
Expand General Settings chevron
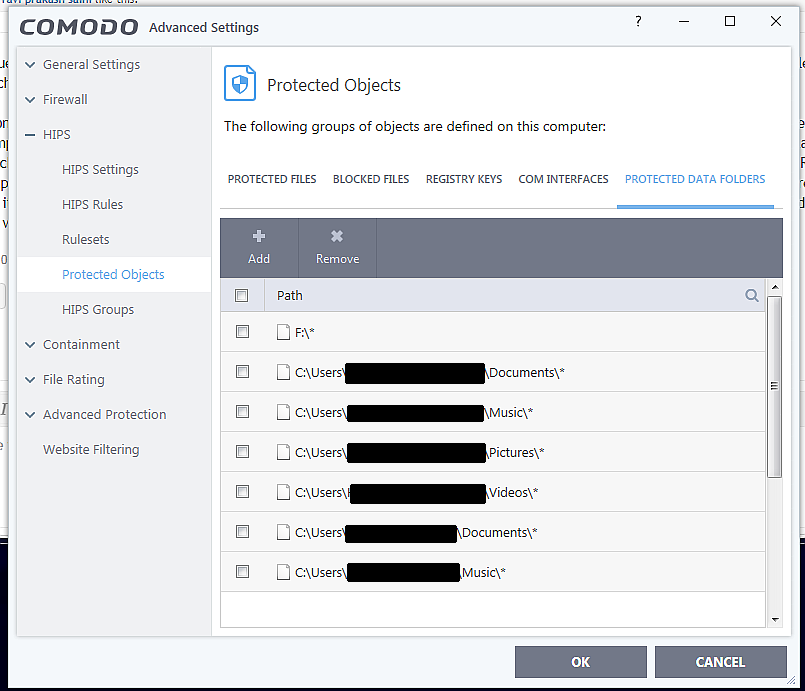pyautogui.click(x=30, y=65)
